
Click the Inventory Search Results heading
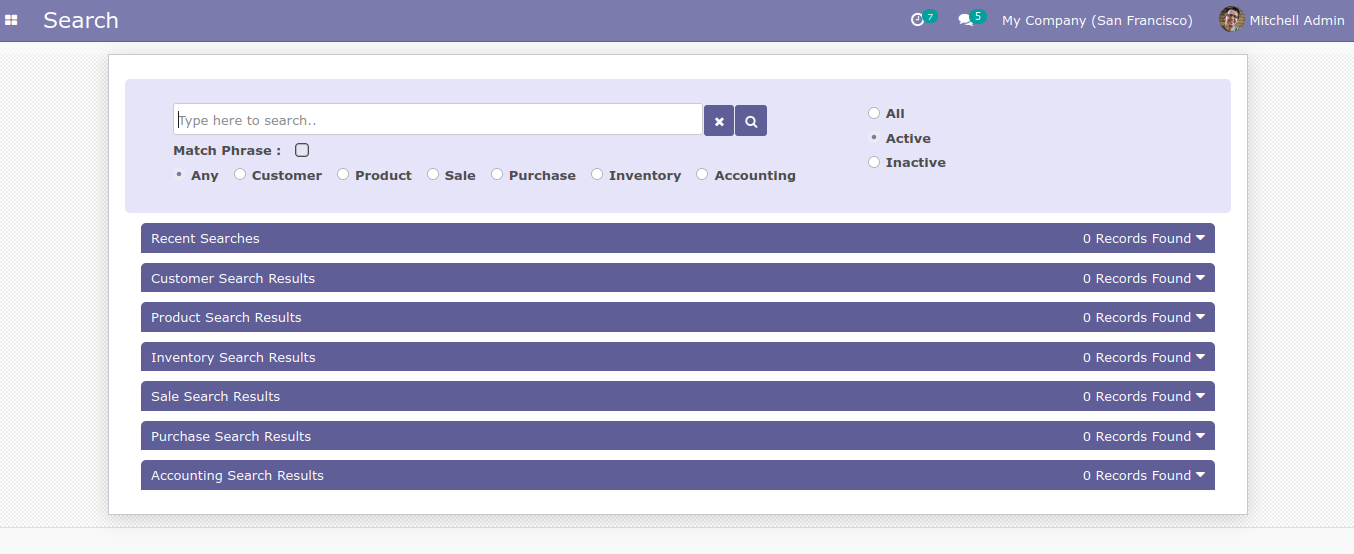(233, 357)
